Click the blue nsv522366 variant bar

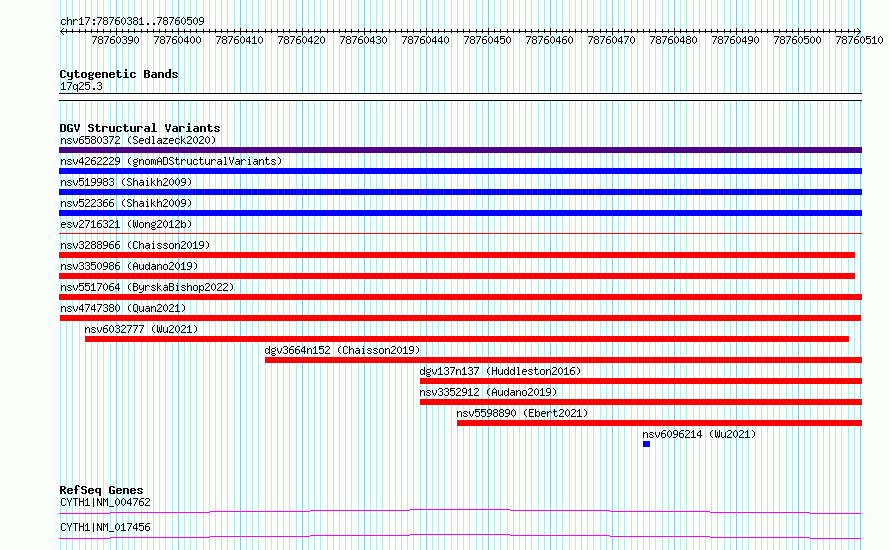pos(460,213)
